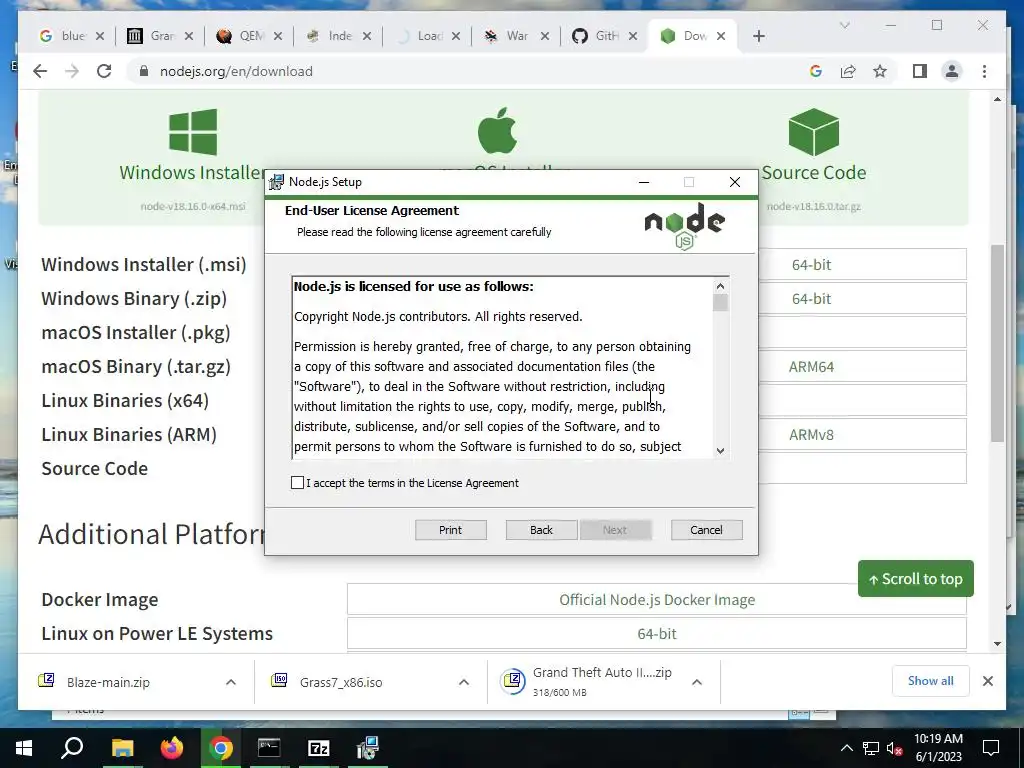The height and width of the screenshot is (768, 1024).
Task: Reload the nodejs.org page
Action: tap(104, 71)
